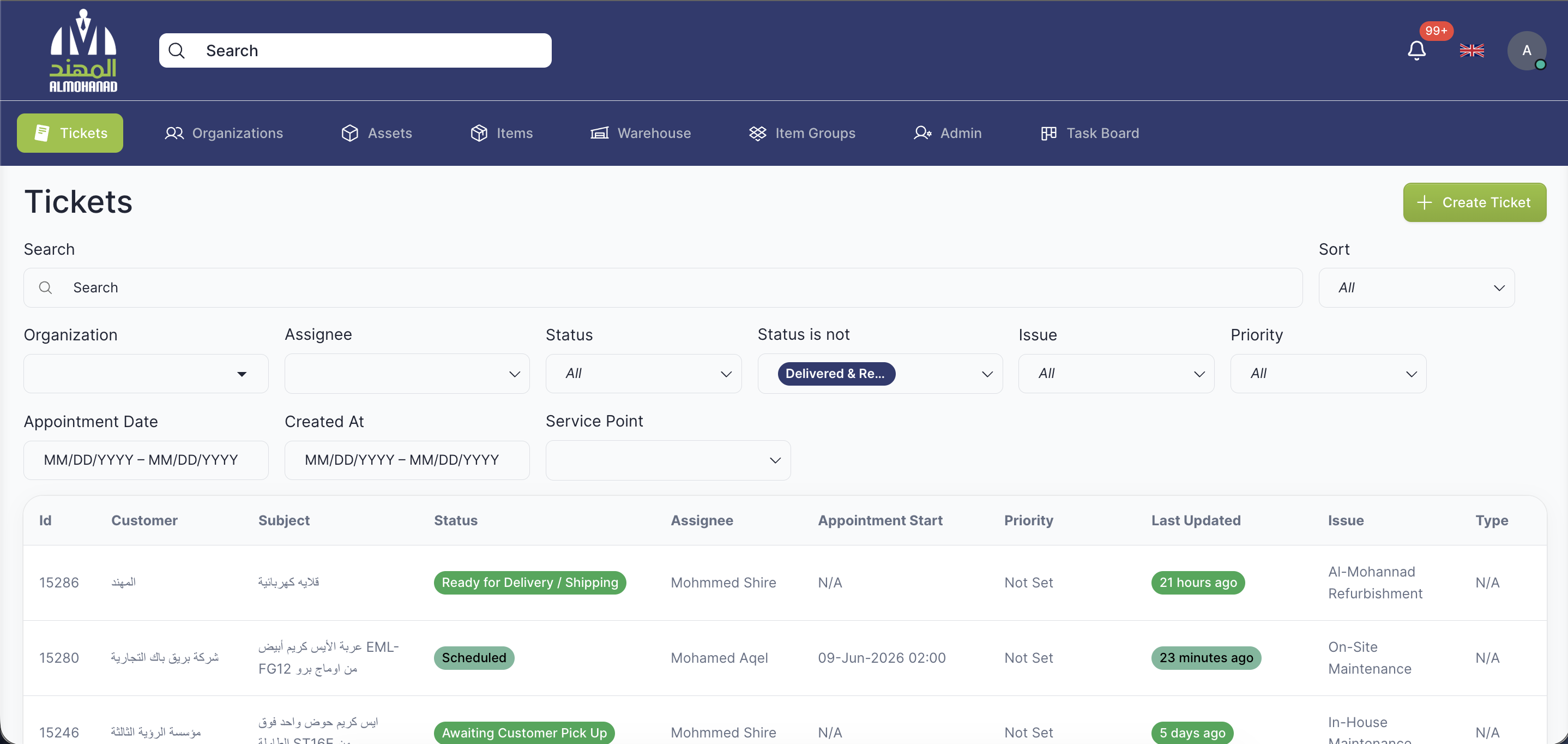Navigate to Items

tap(502, 133)
